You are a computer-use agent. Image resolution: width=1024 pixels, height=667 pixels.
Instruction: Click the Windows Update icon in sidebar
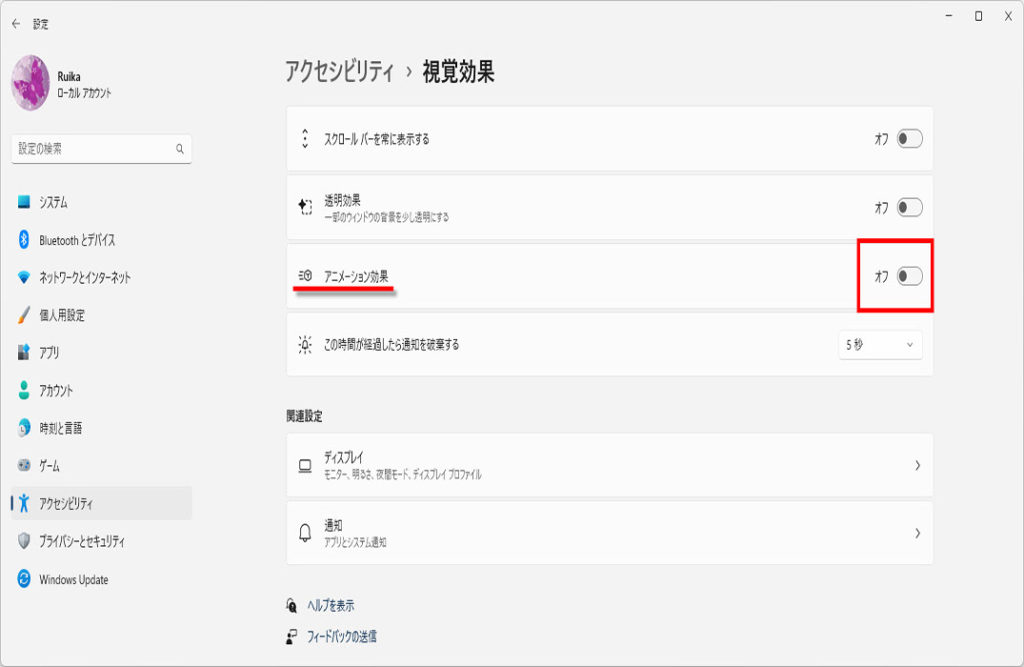pos(25,579)
